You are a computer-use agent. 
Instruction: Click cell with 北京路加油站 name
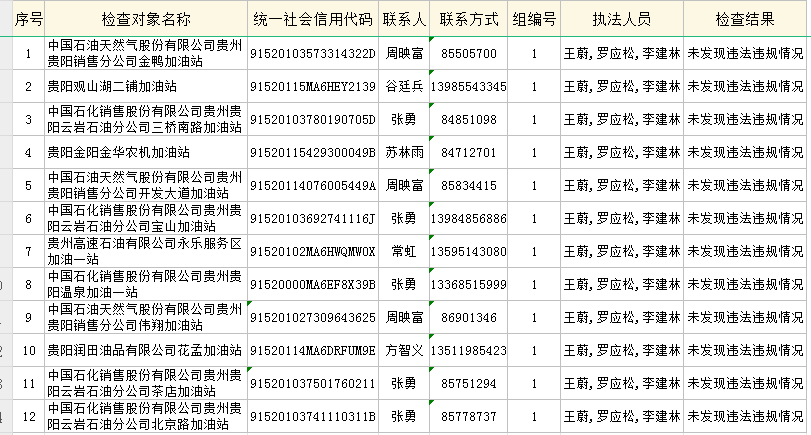click(x=146, y=416)
